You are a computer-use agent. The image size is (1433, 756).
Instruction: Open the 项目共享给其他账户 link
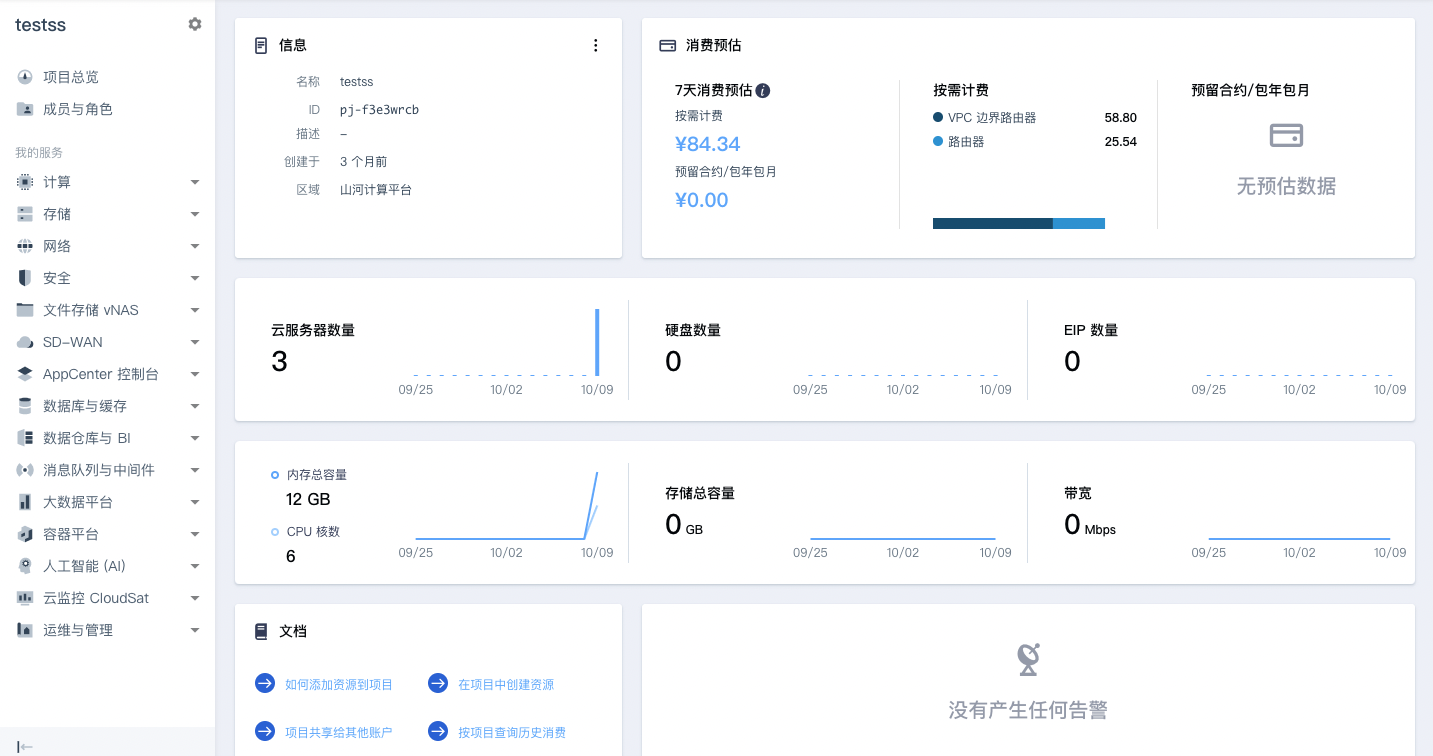point(339,733)
